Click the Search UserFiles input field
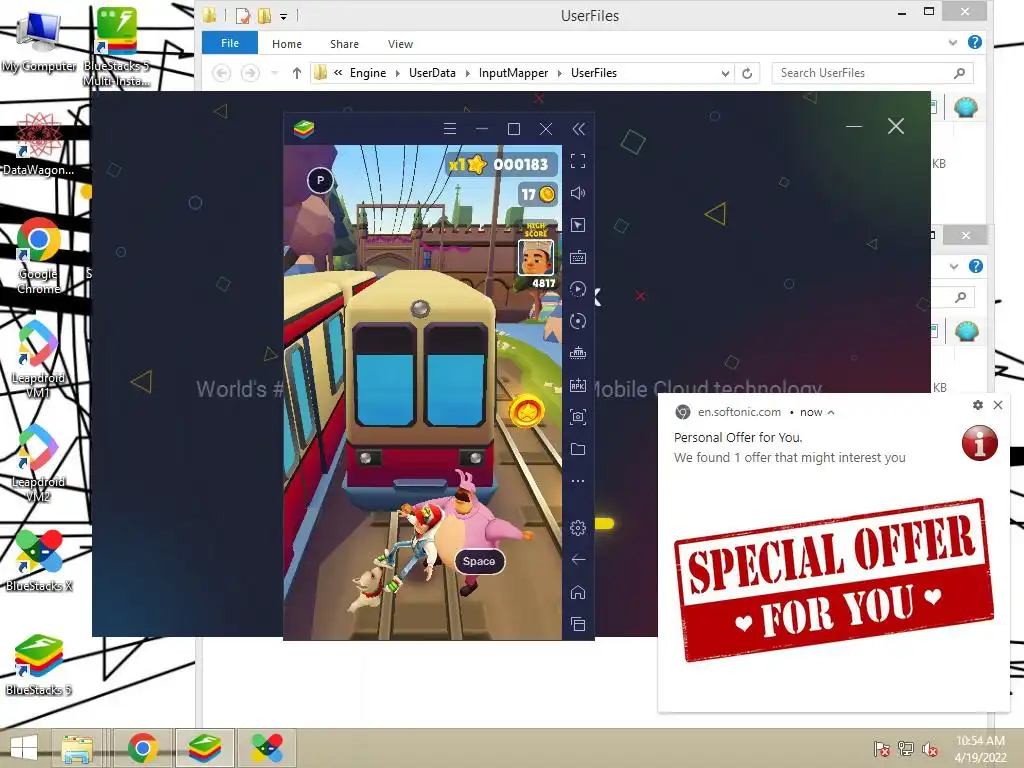 (872, 73)
